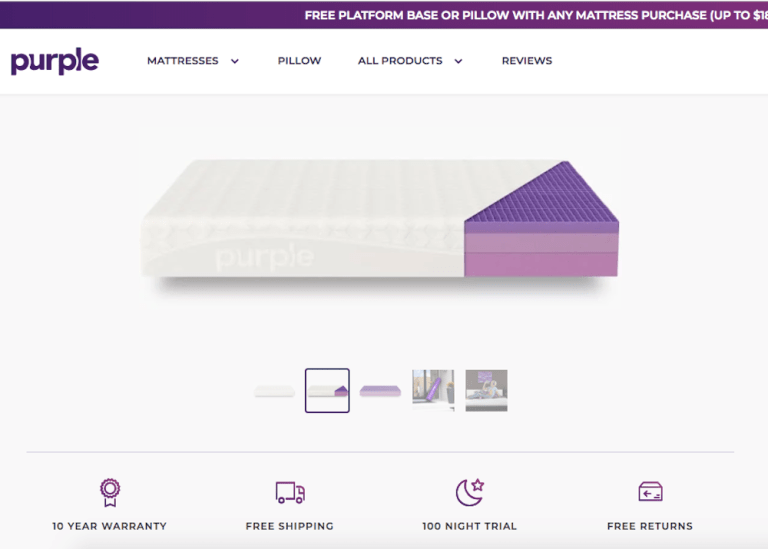Select the person on bed thumbnail
This screenshot has height=549, width=768.
point(486,391)
